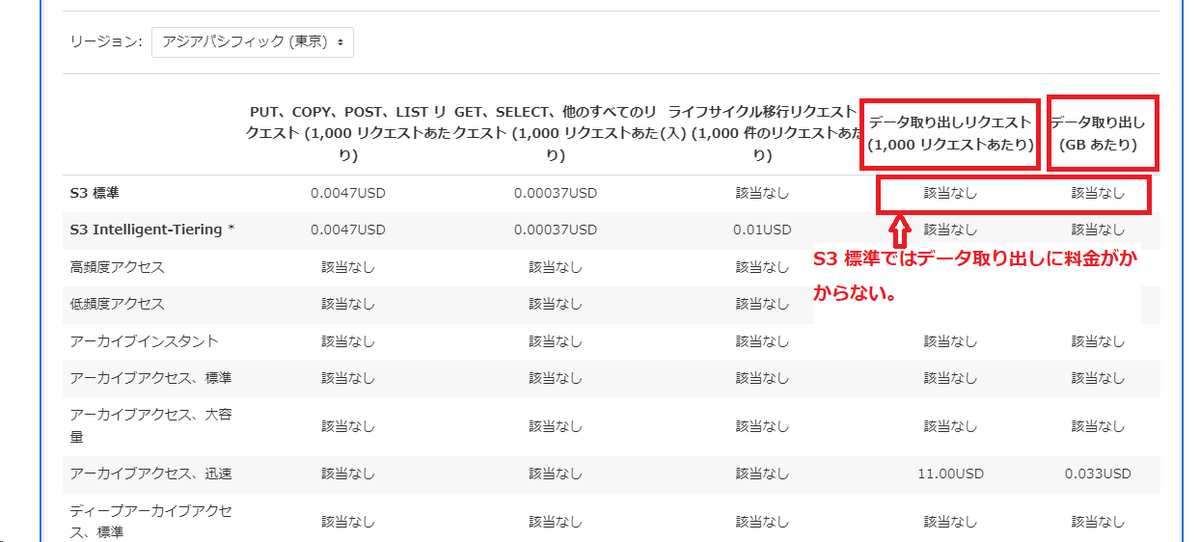Click 0.0047USD in the S3 標準 row
Image resolution: width=1200 pixels, height=542 pixels.
348,192
